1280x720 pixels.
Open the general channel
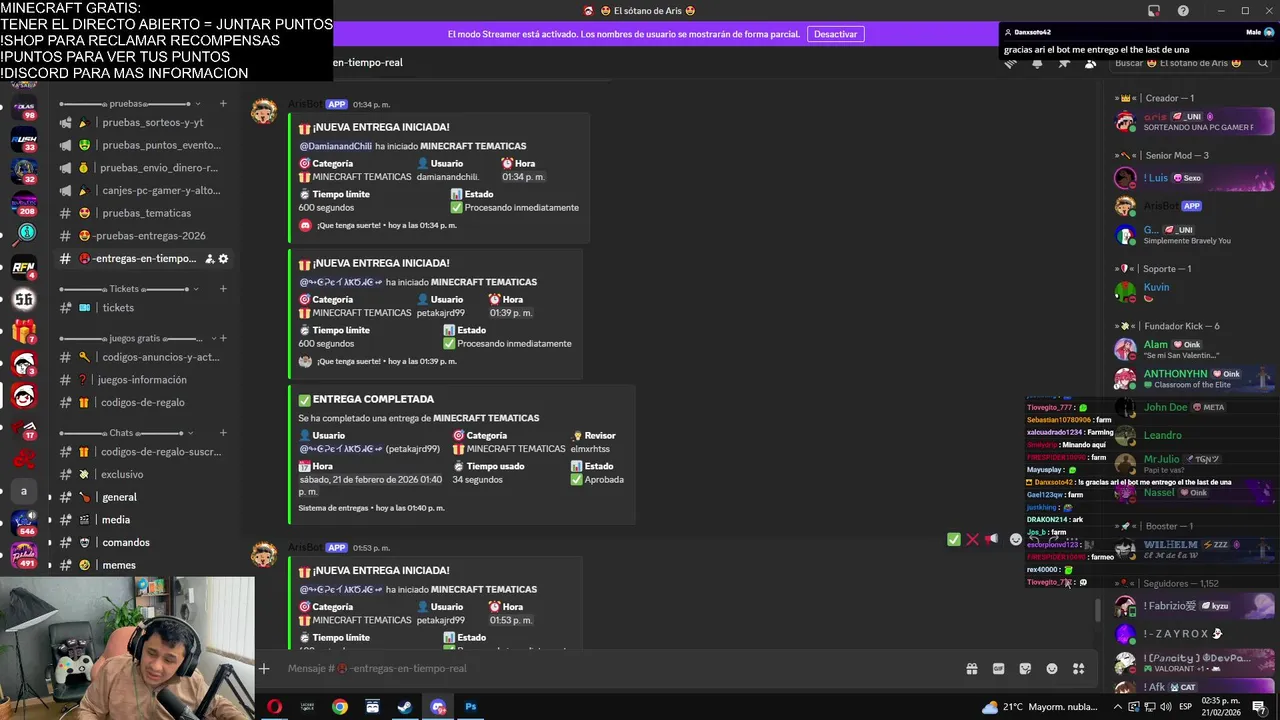[x=145, y=497]
